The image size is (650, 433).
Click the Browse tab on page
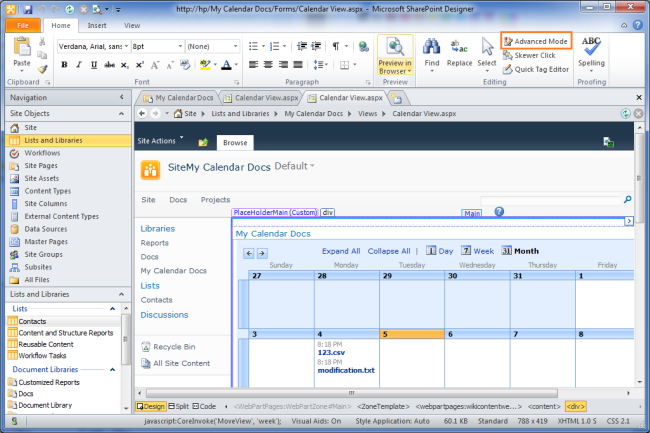(235, 143)
